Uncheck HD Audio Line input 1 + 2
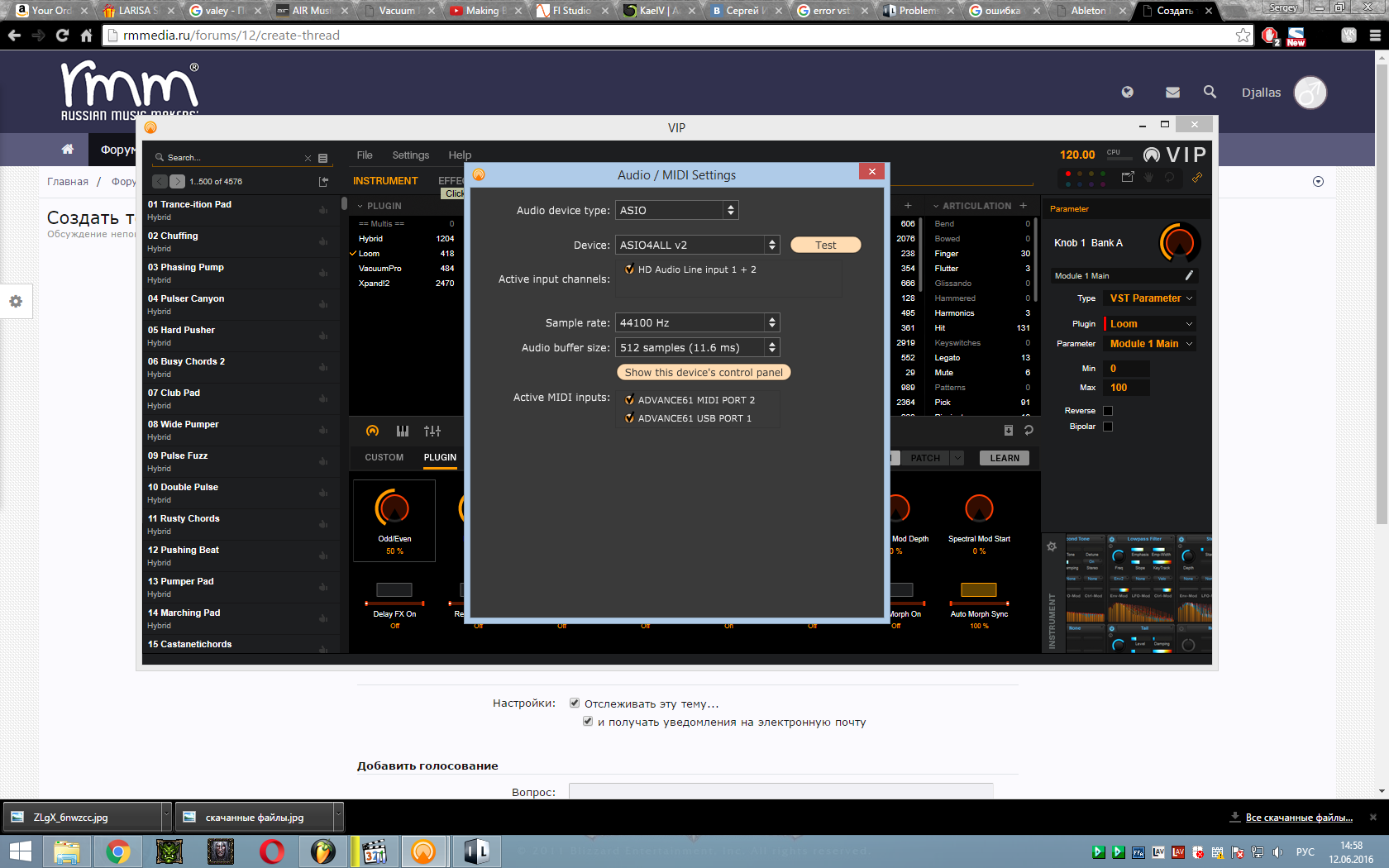This screenshot has width=1389, height=868. click(629, 269)
